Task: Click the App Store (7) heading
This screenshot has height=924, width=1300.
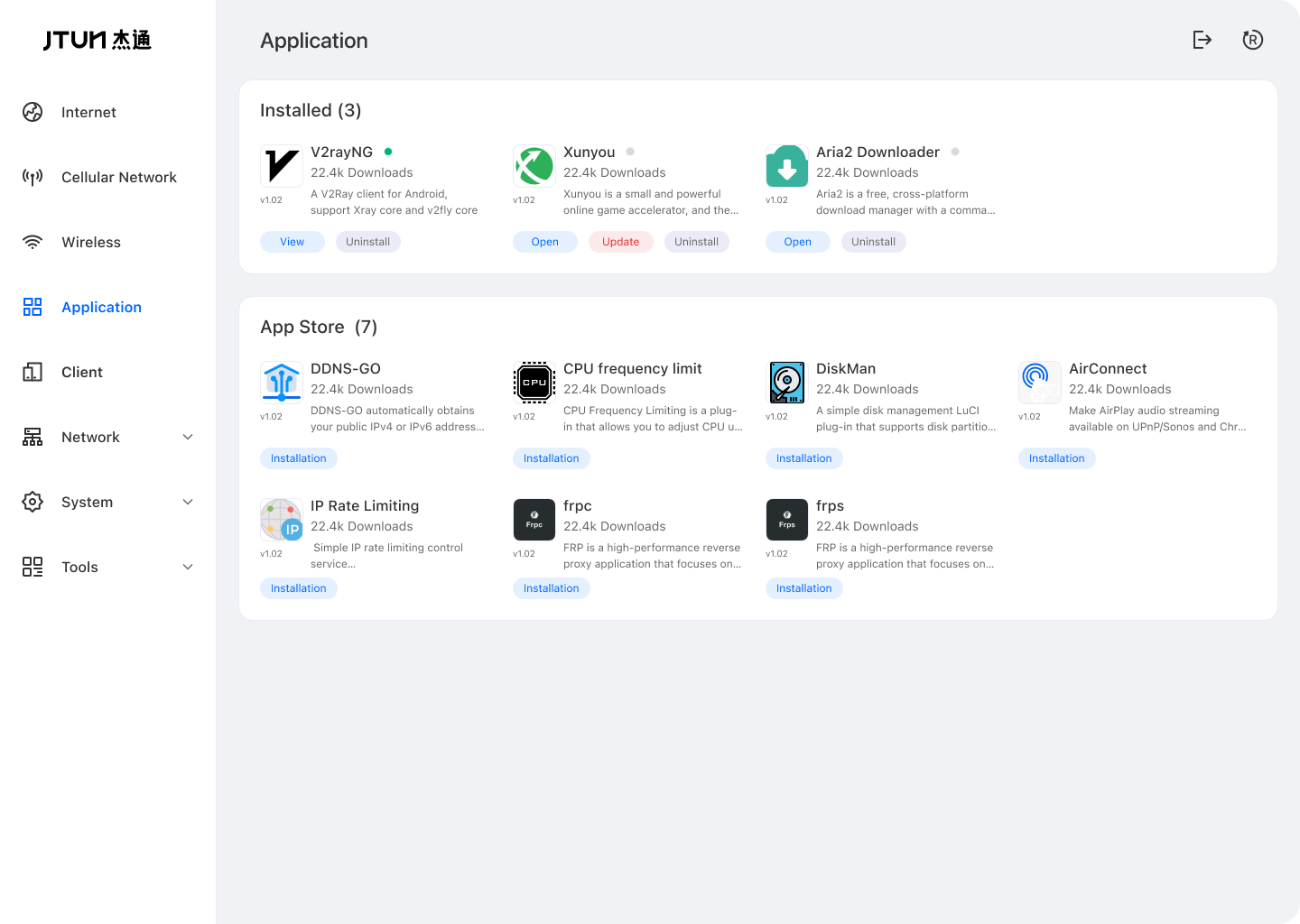Action: tap(319, 327)
